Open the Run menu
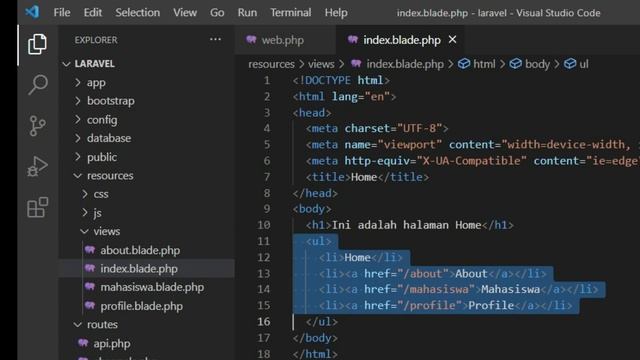The height and width of the screenshot is (360, 640). (x=247, y=13)
